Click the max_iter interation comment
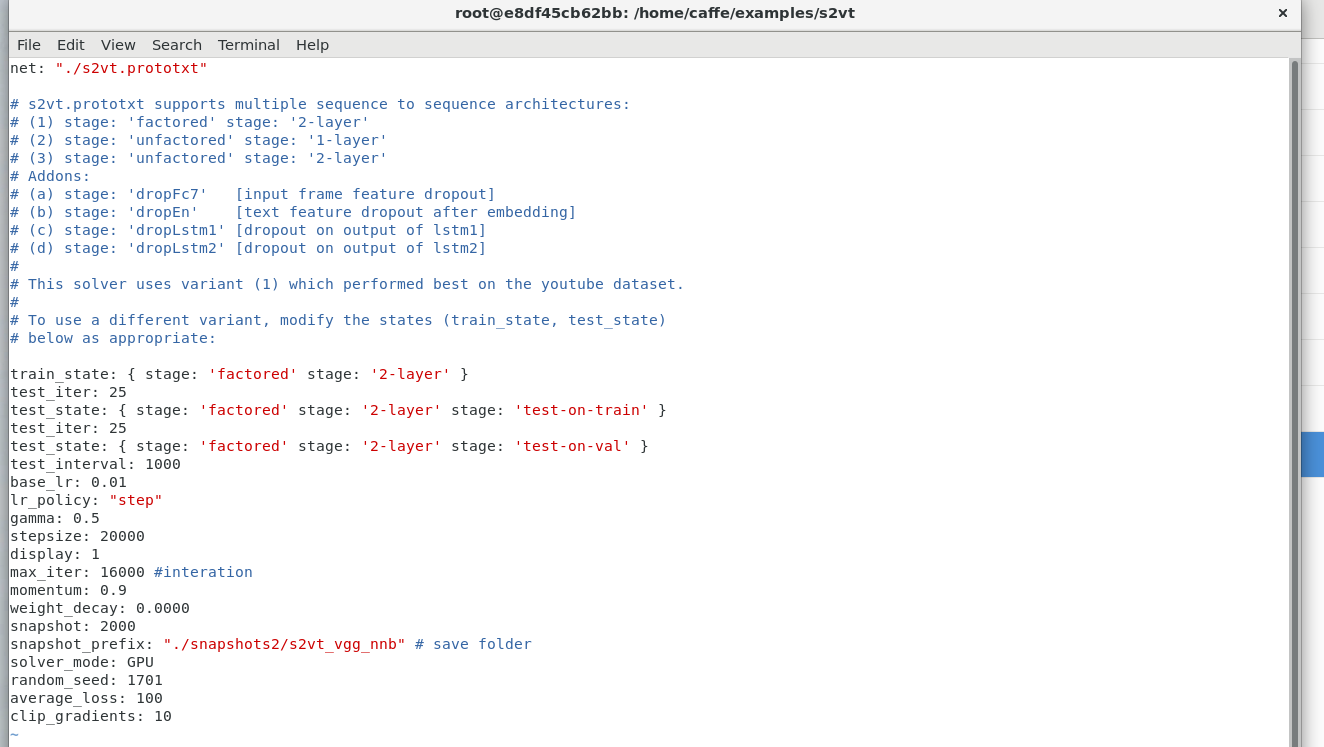Screen dimensions: 1324x747 (x=203, y=572)
